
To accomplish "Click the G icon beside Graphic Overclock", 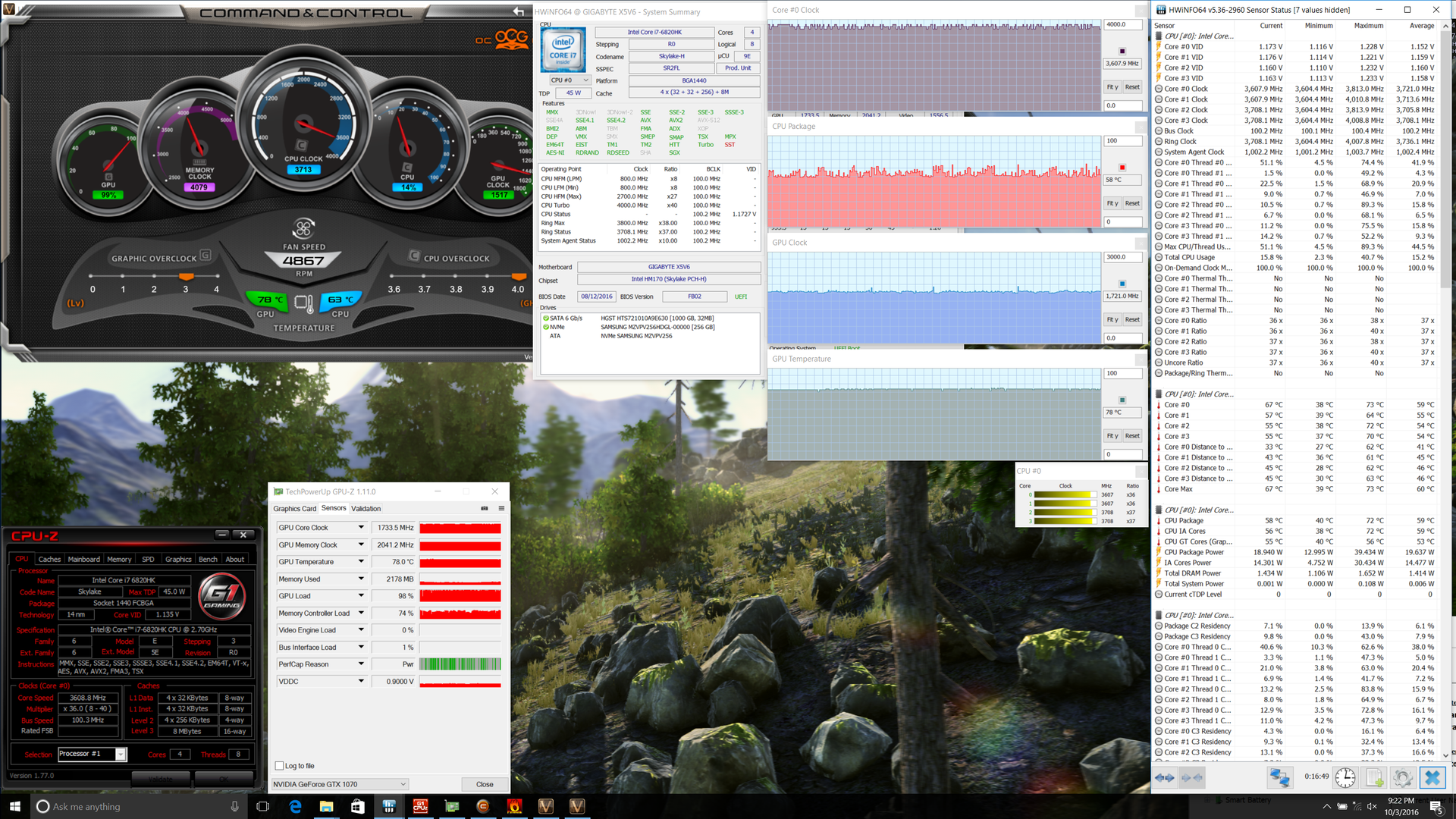I will pos(205,256).
